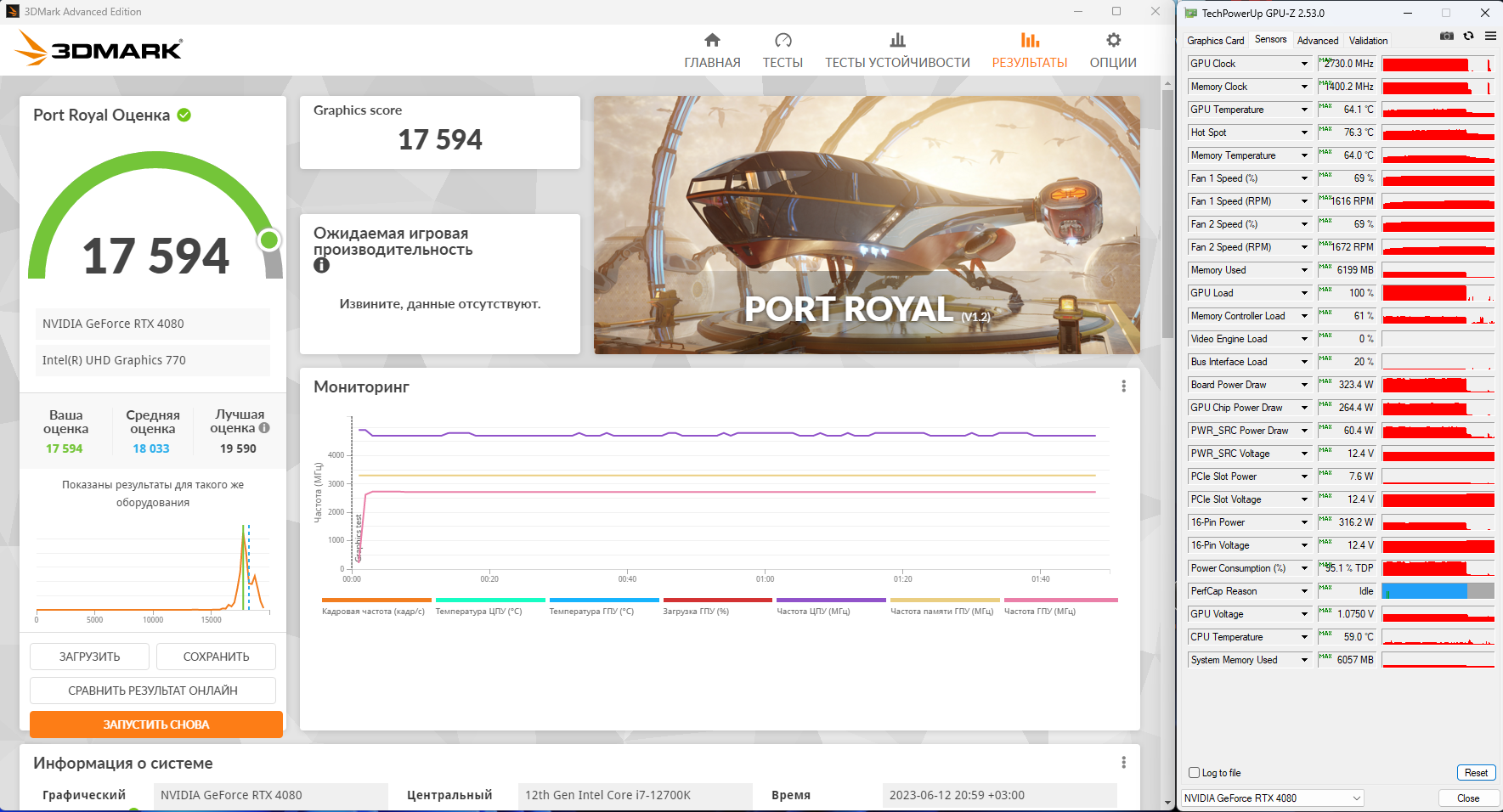The height and width of the screenshot is (812, 1503).
Task: Open the ОПЦИИ settings section
Action: tap(1113, 51)
